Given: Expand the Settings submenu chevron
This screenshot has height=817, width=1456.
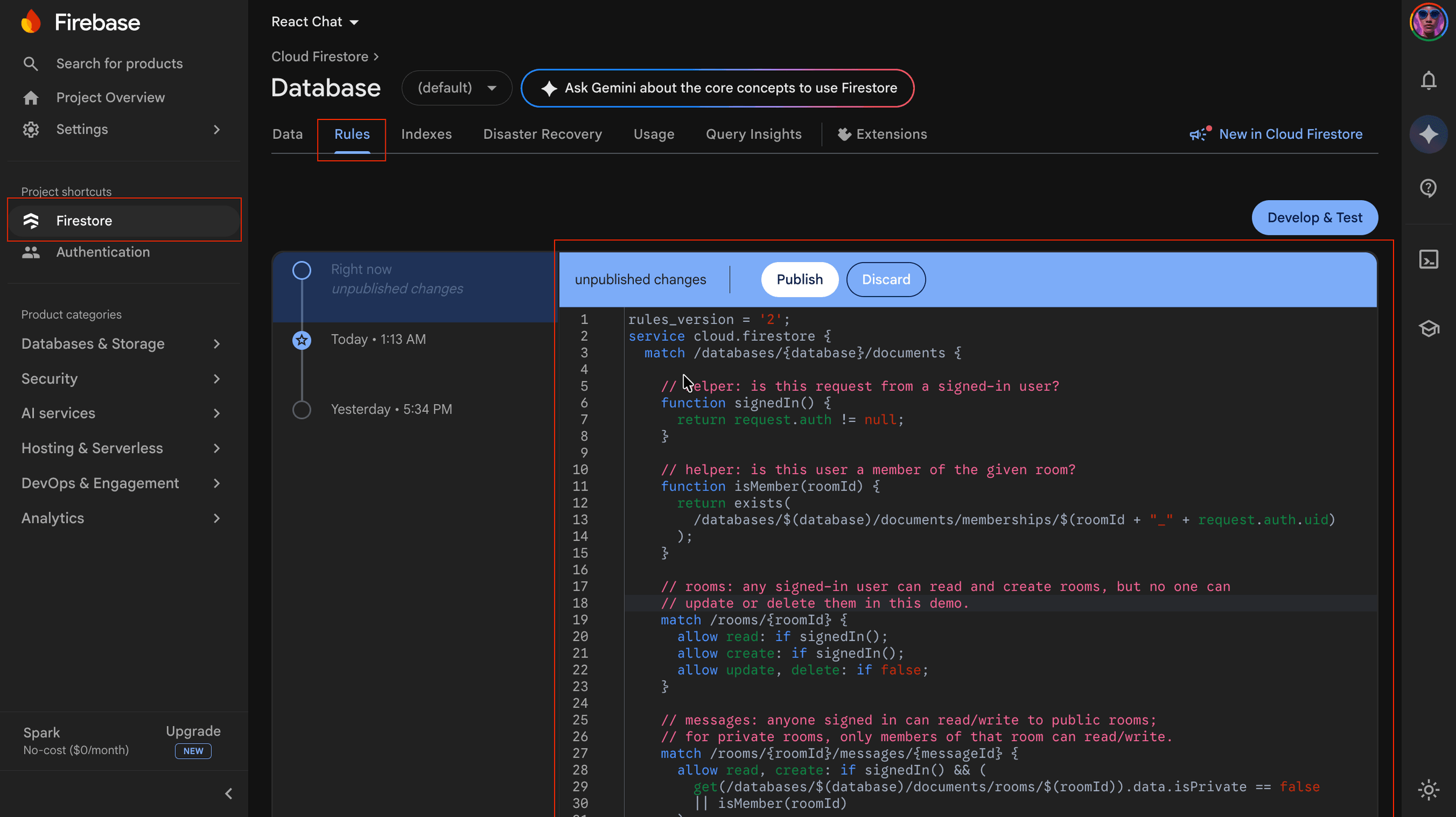Looking at the screenshot, I should pyautogui.click(x=217, y=130).
